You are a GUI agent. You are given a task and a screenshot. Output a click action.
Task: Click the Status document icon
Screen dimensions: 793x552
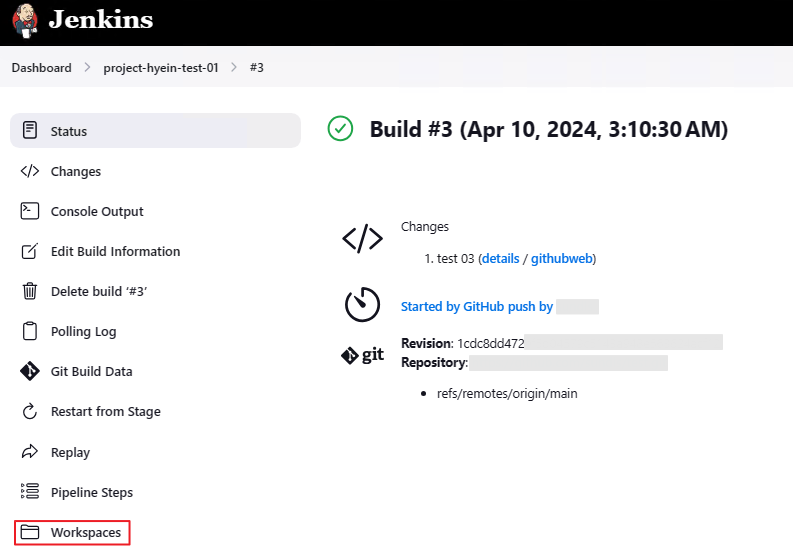tap(30, 130)
